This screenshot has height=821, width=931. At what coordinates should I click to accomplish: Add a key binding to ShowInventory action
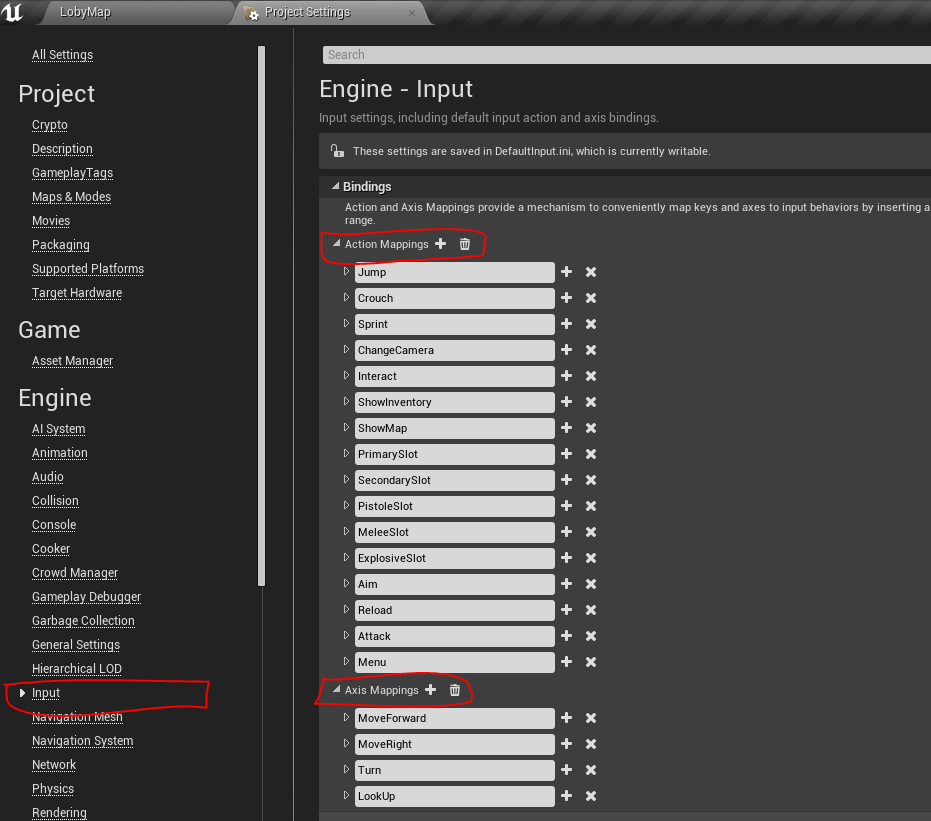click(566, 402)
